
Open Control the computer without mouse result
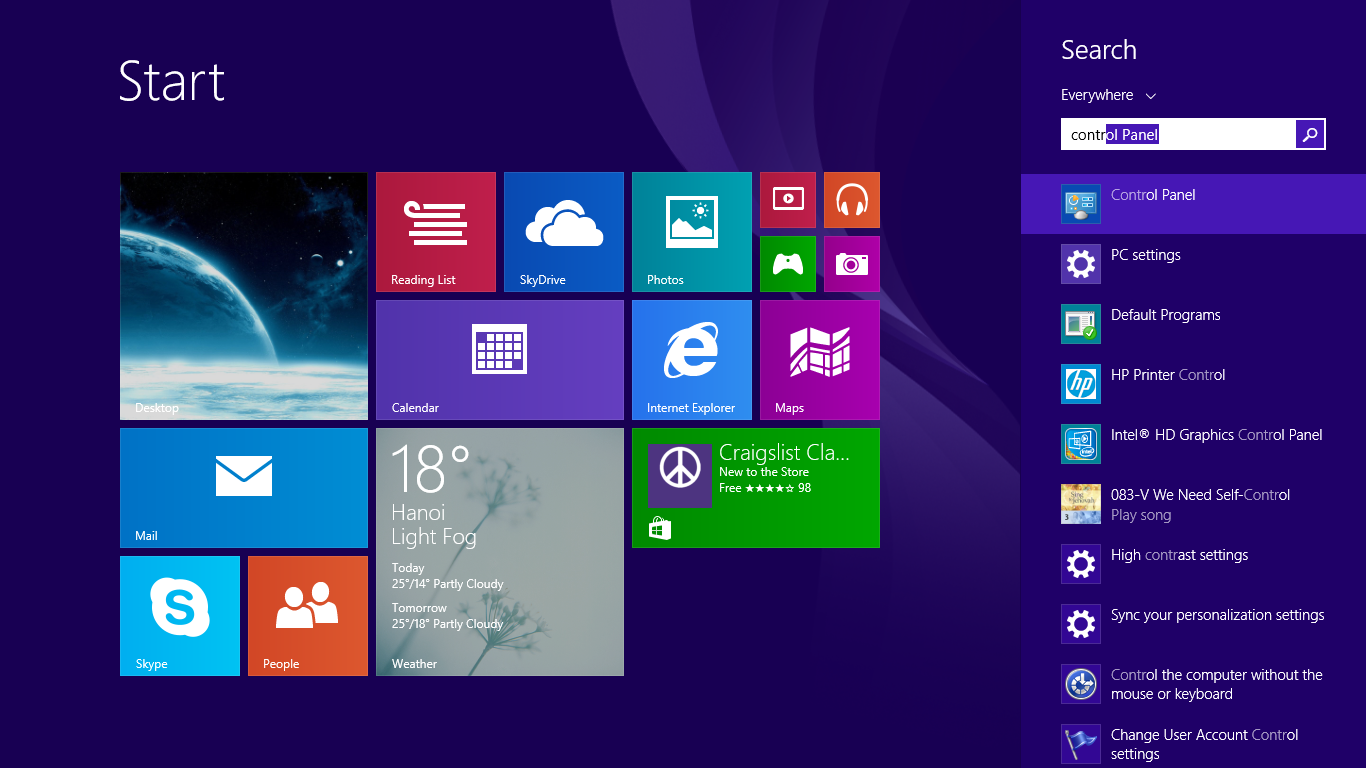(x=1193, y=684)
